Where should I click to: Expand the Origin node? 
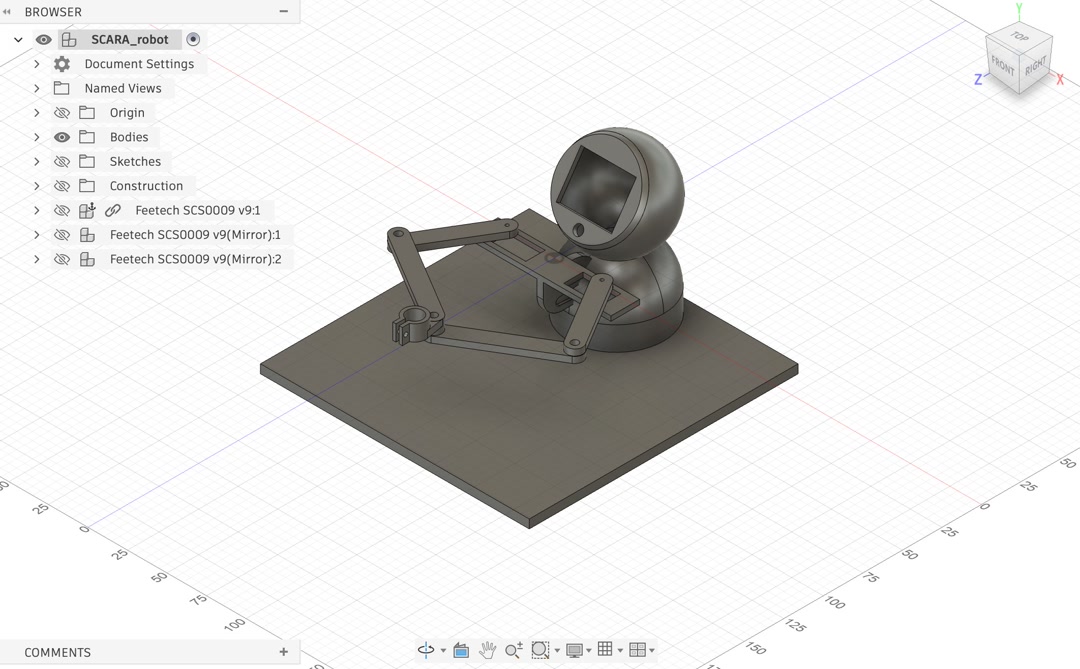pyautogui.click(x=37, y=113)
